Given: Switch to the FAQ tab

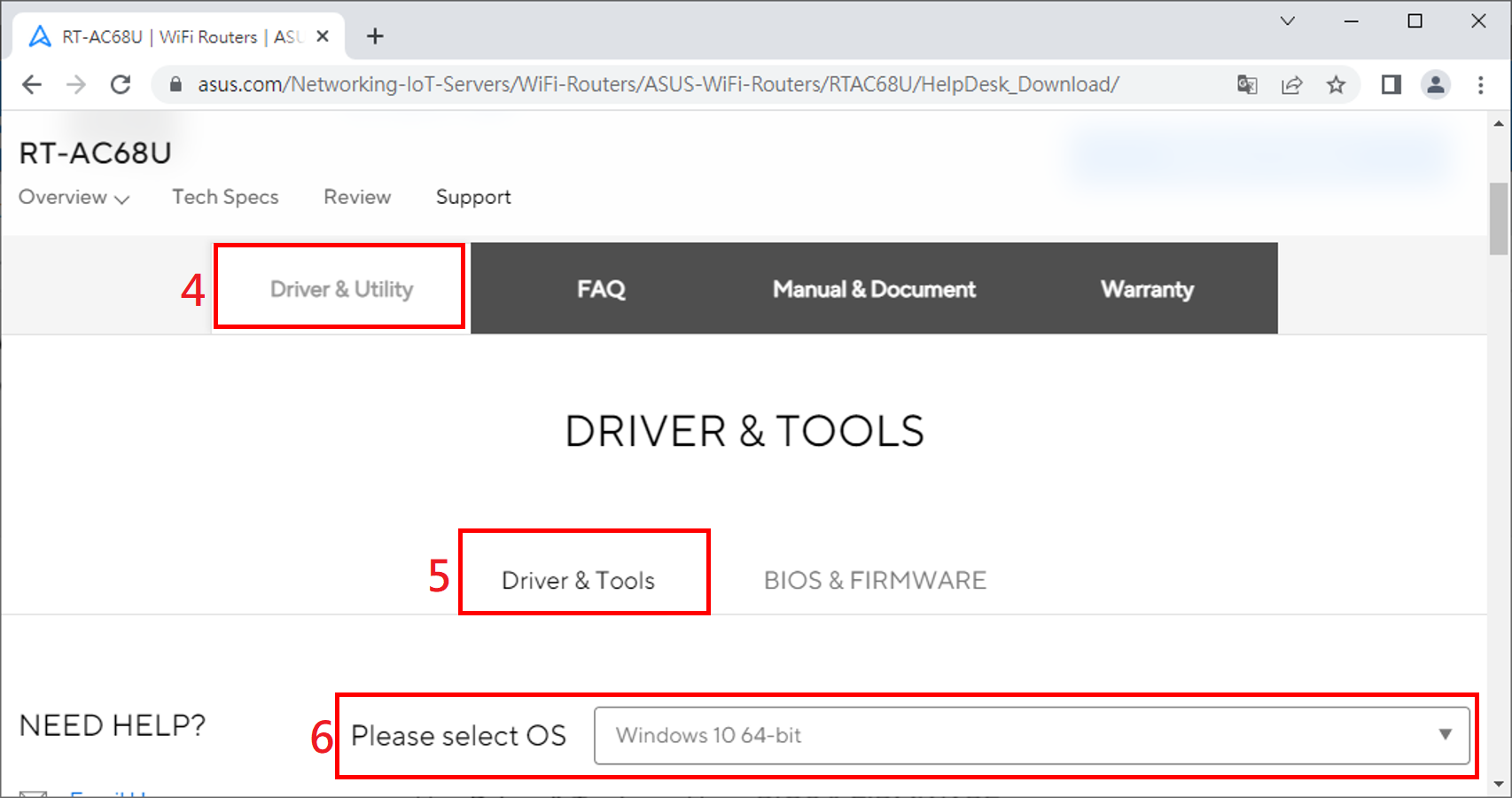Looking at the screenshot, I should [601, 289].
